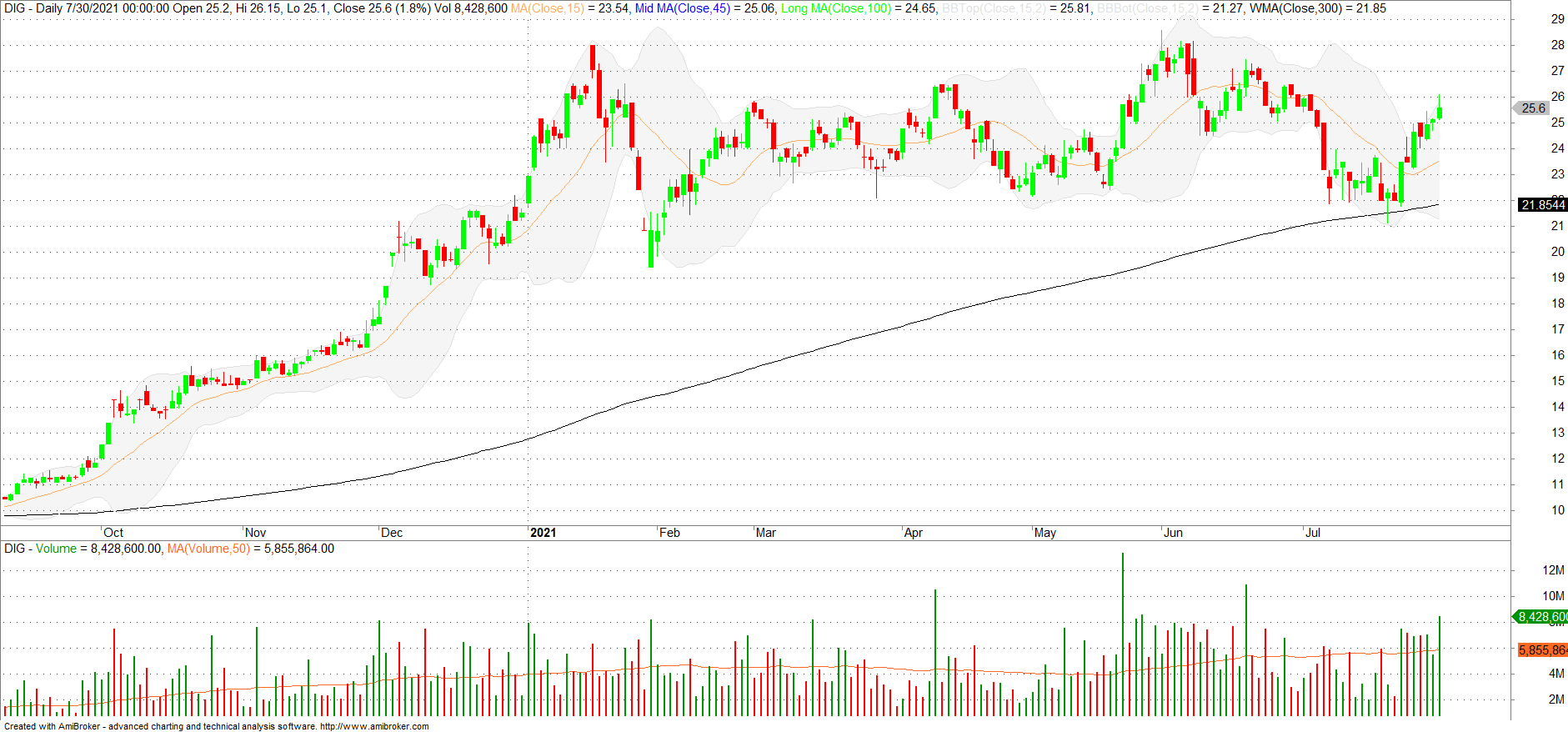
Task: Click the green 8,428,600 volume value tag
Action: [x=1541, y=617]
